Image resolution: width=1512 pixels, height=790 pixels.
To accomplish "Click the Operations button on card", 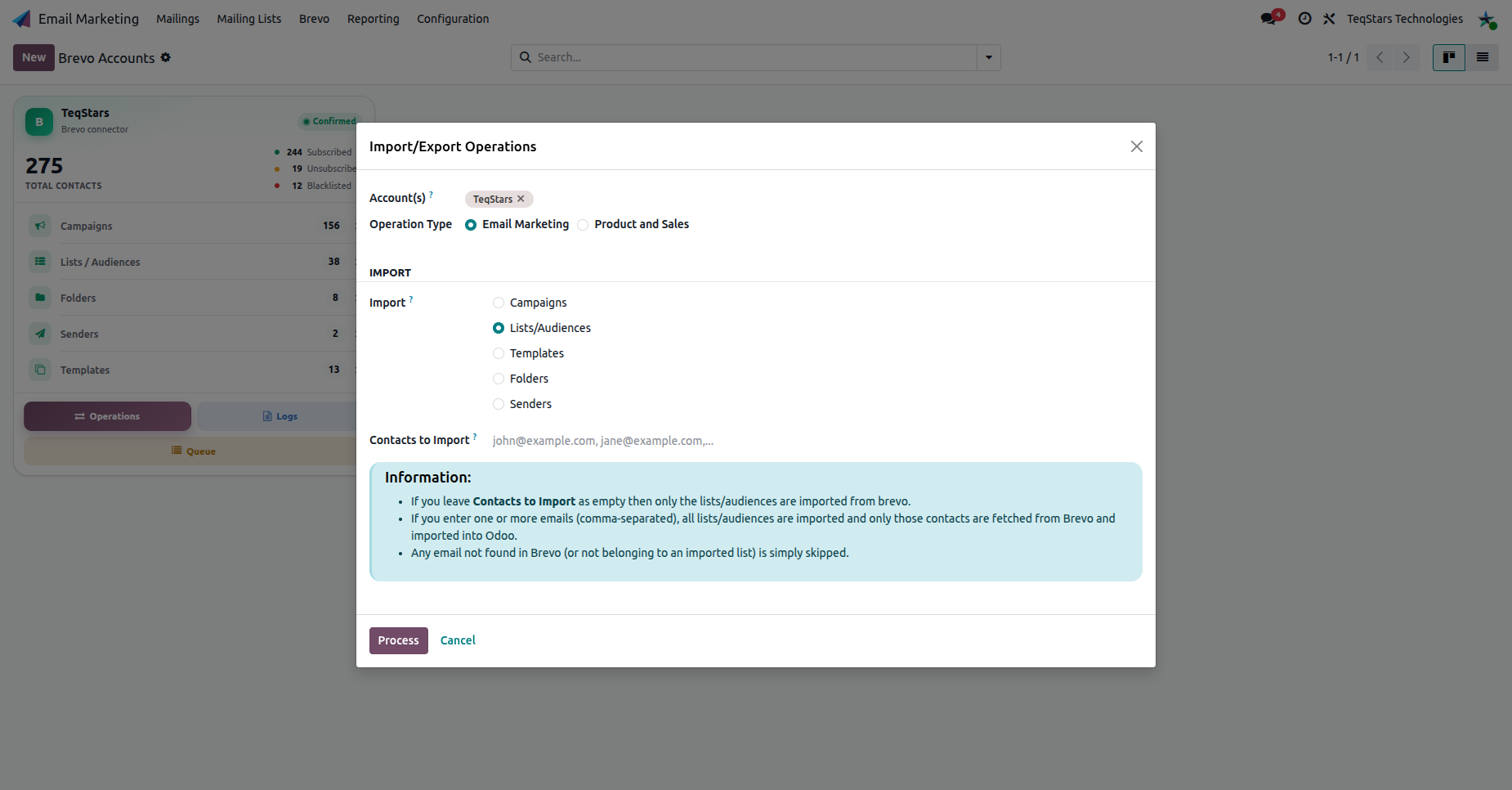I will click(107, 416).
